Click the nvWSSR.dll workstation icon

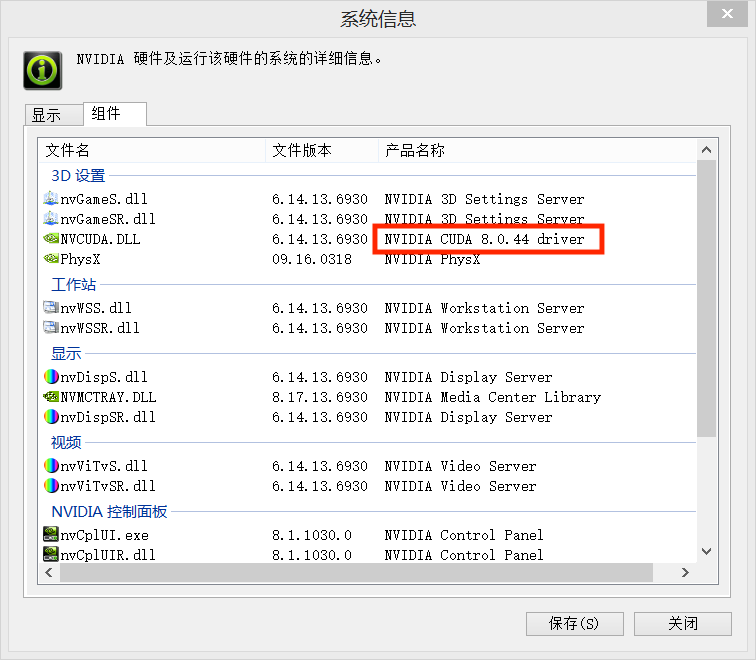coord(51,327)
